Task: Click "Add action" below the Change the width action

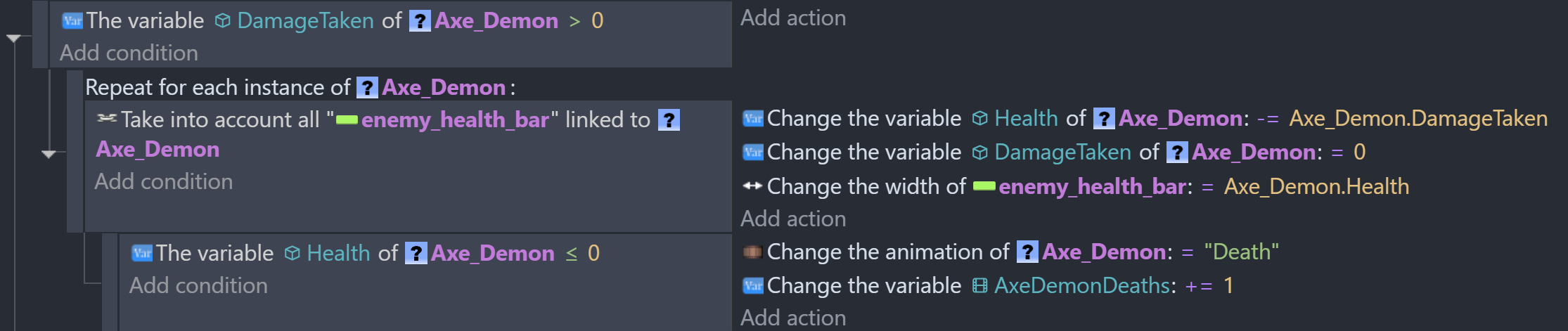Action: 793,219
